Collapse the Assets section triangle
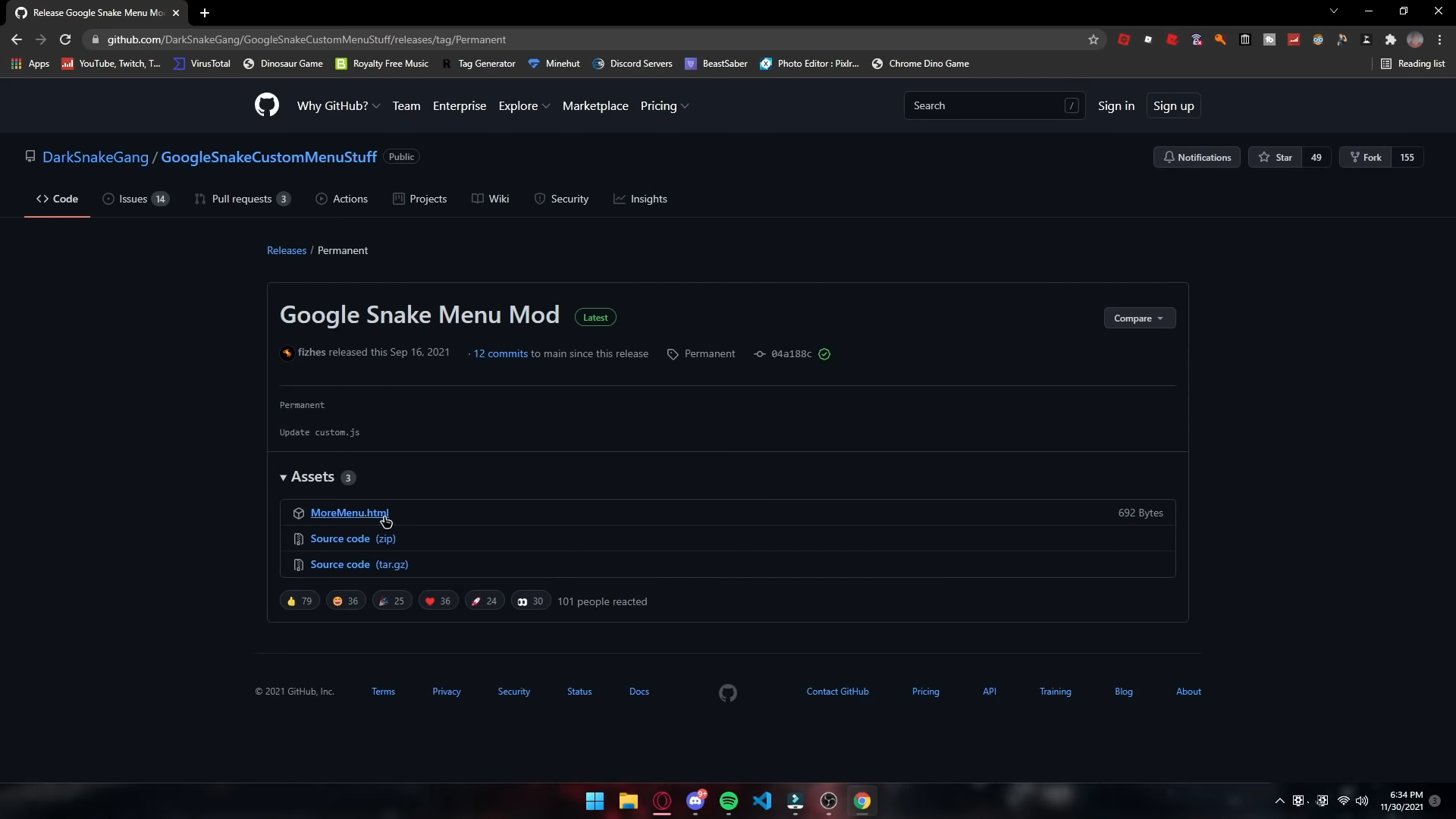Viewport: 1456px width, 819px height. coord(283,478)
